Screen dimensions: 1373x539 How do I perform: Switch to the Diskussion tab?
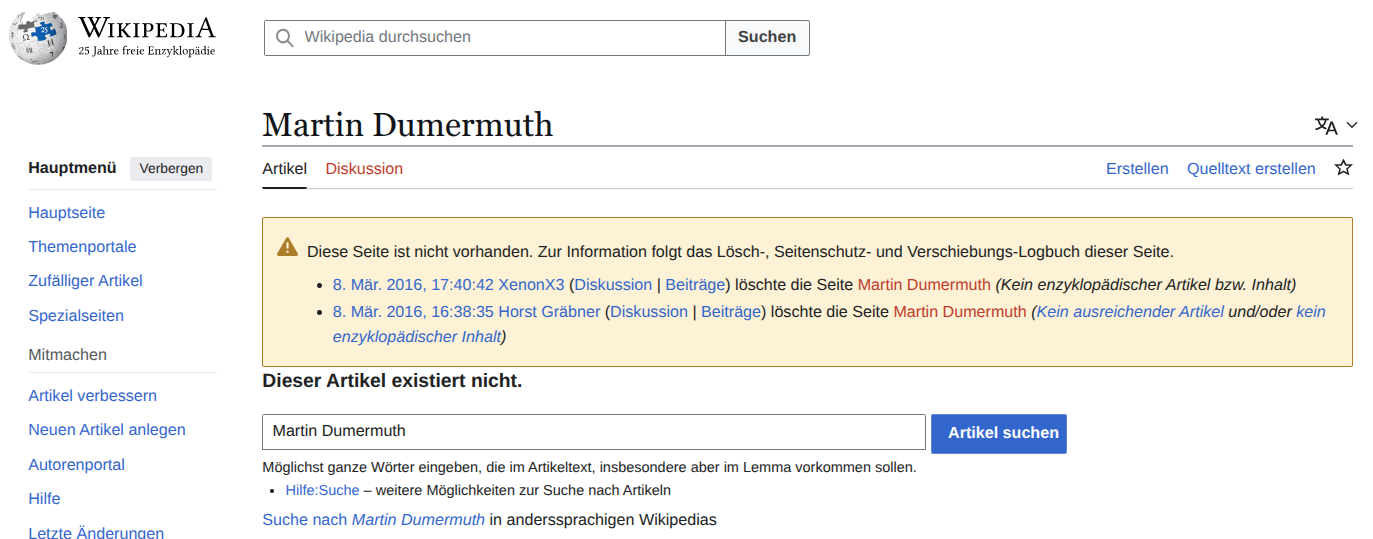364,168
